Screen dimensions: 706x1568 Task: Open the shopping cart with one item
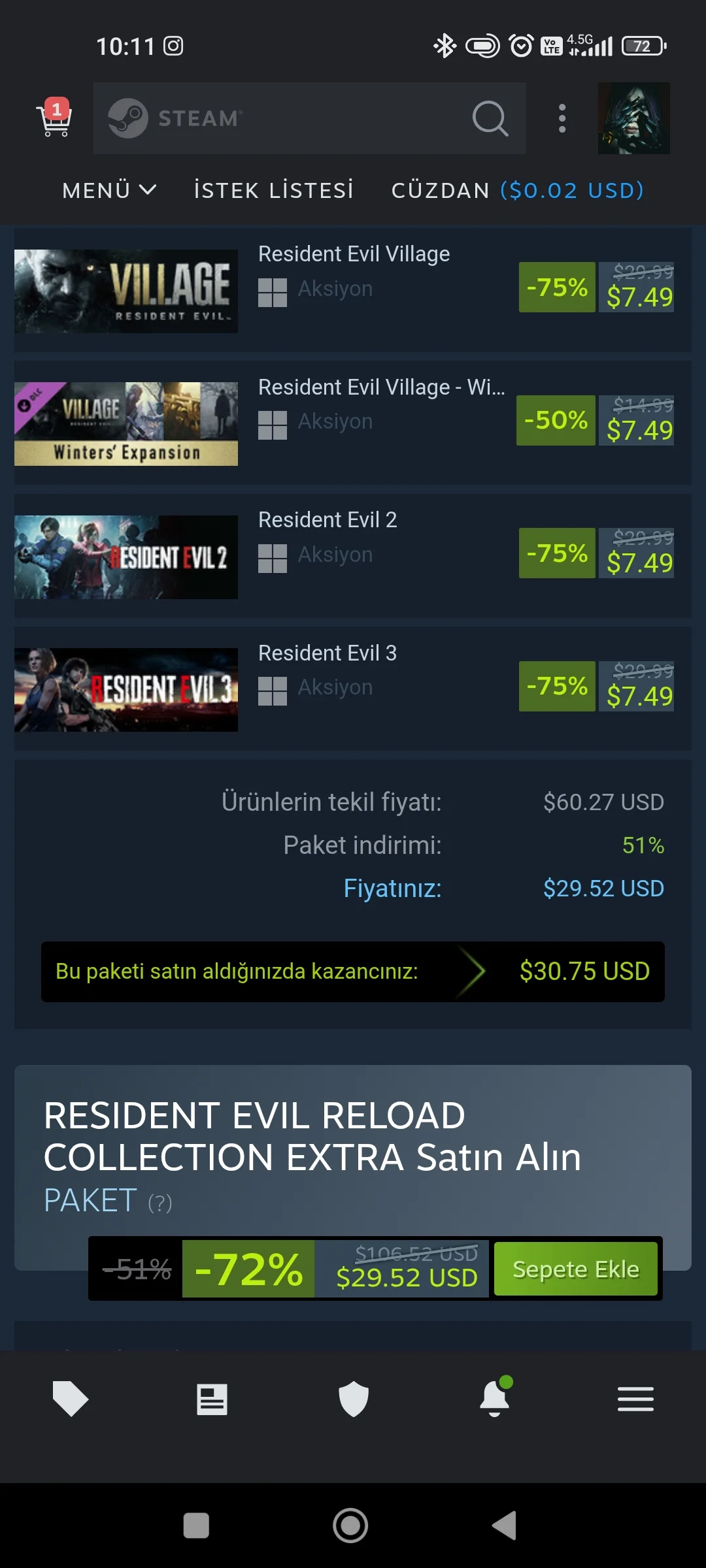[x=56, y=118]
